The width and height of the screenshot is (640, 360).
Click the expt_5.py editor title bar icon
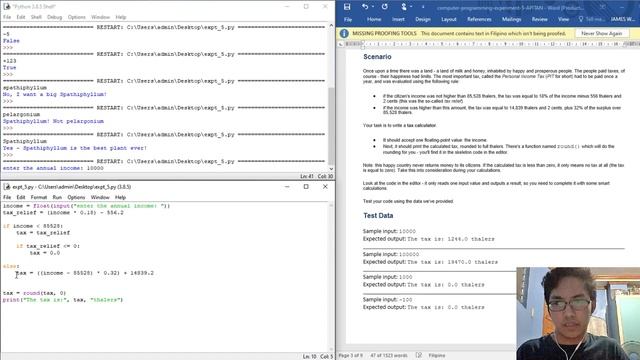pyautogui.click(x=7, y=187)
